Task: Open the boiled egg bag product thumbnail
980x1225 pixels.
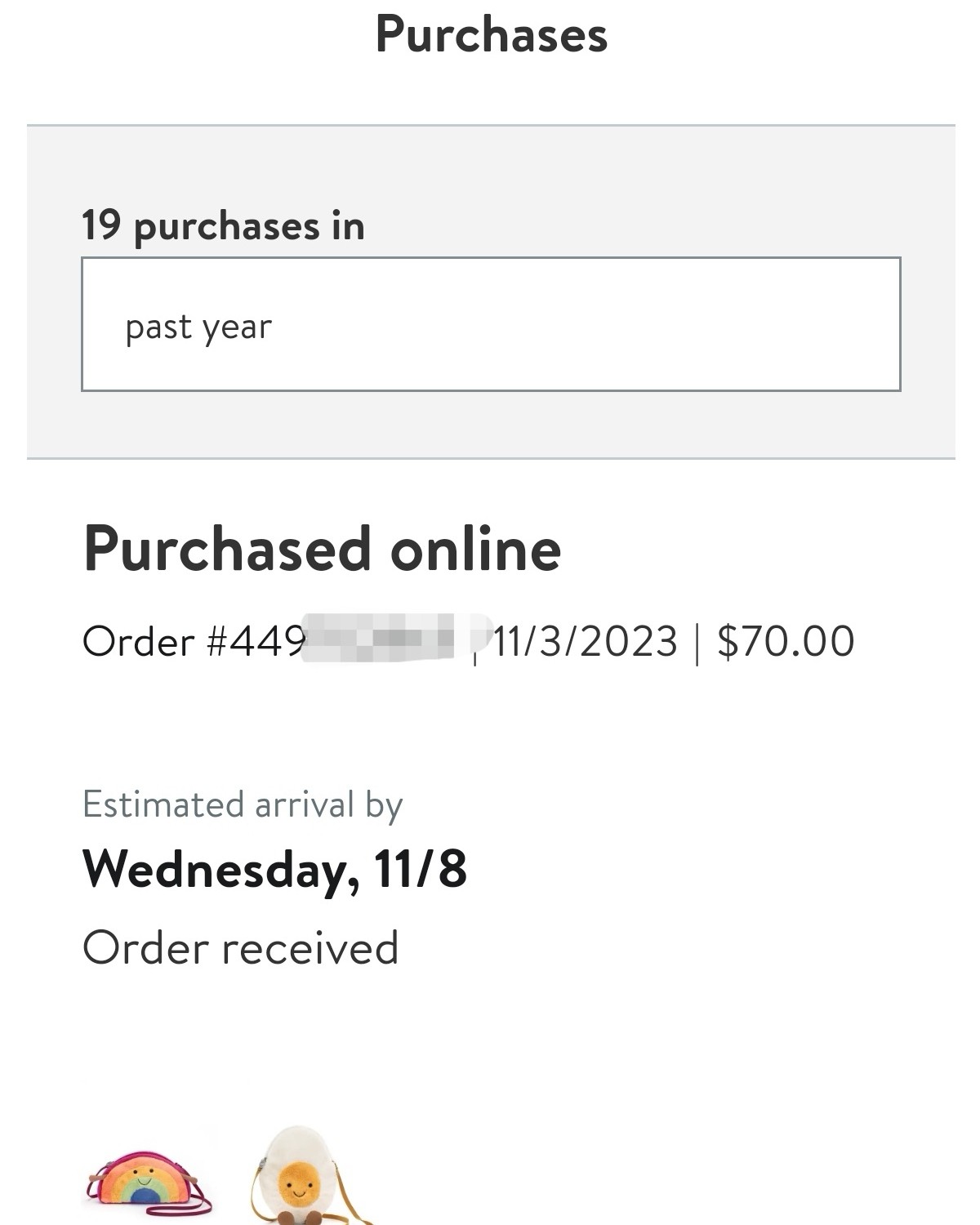Action: pos(300,1178)
